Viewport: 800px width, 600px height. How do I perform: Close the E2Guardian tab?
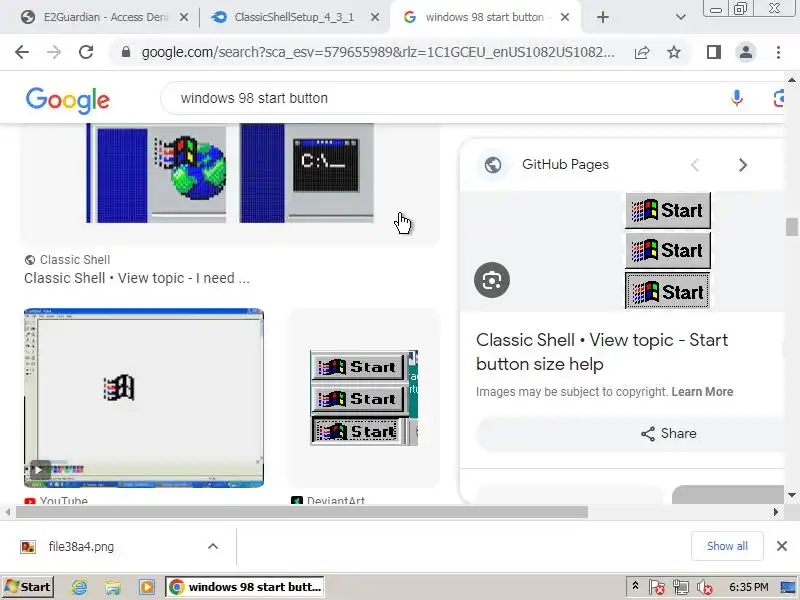coord(184,17)
